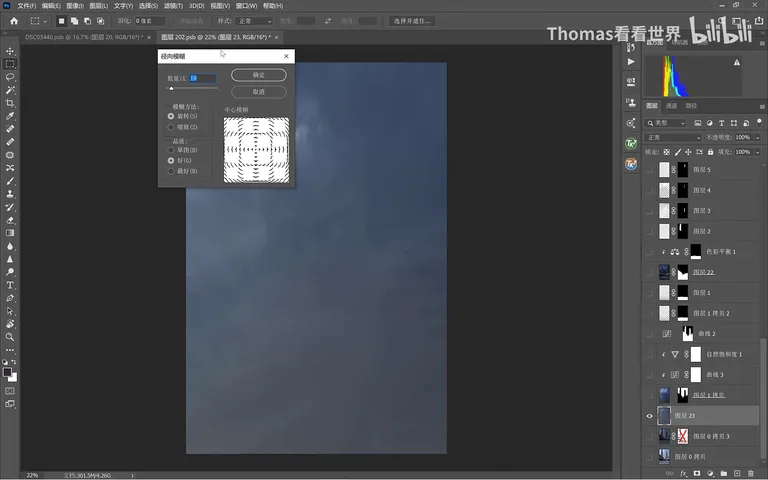Image resolution: width=768 pixels, height=480 pixels.
Task: Click the layer fx styles icon
Action: [683, 473]
